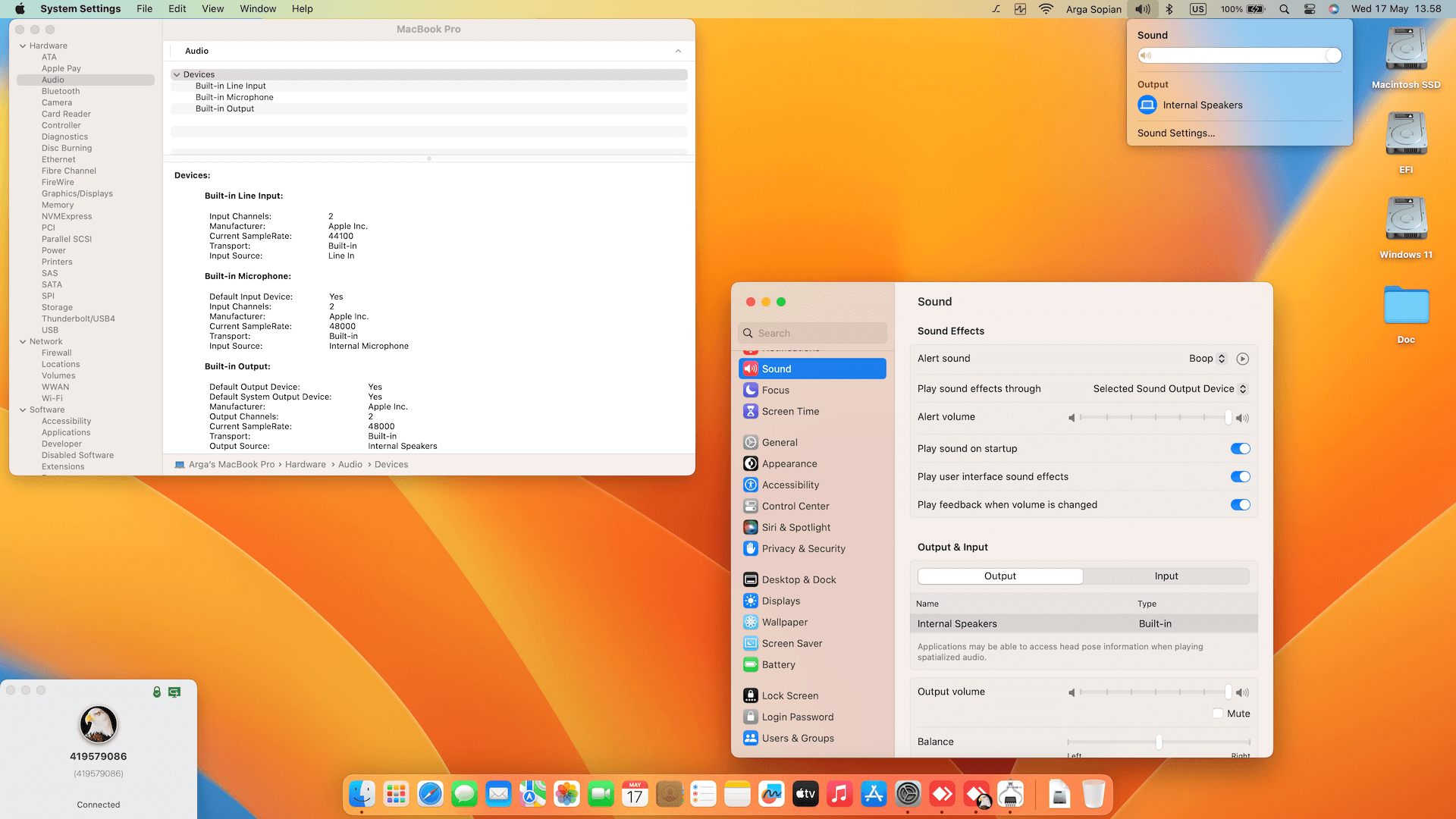Image resolution: width=1456 pixels, height=819 pixels.
Task: Open Login Password settings in the sidebar
Action: click(812, 717)
